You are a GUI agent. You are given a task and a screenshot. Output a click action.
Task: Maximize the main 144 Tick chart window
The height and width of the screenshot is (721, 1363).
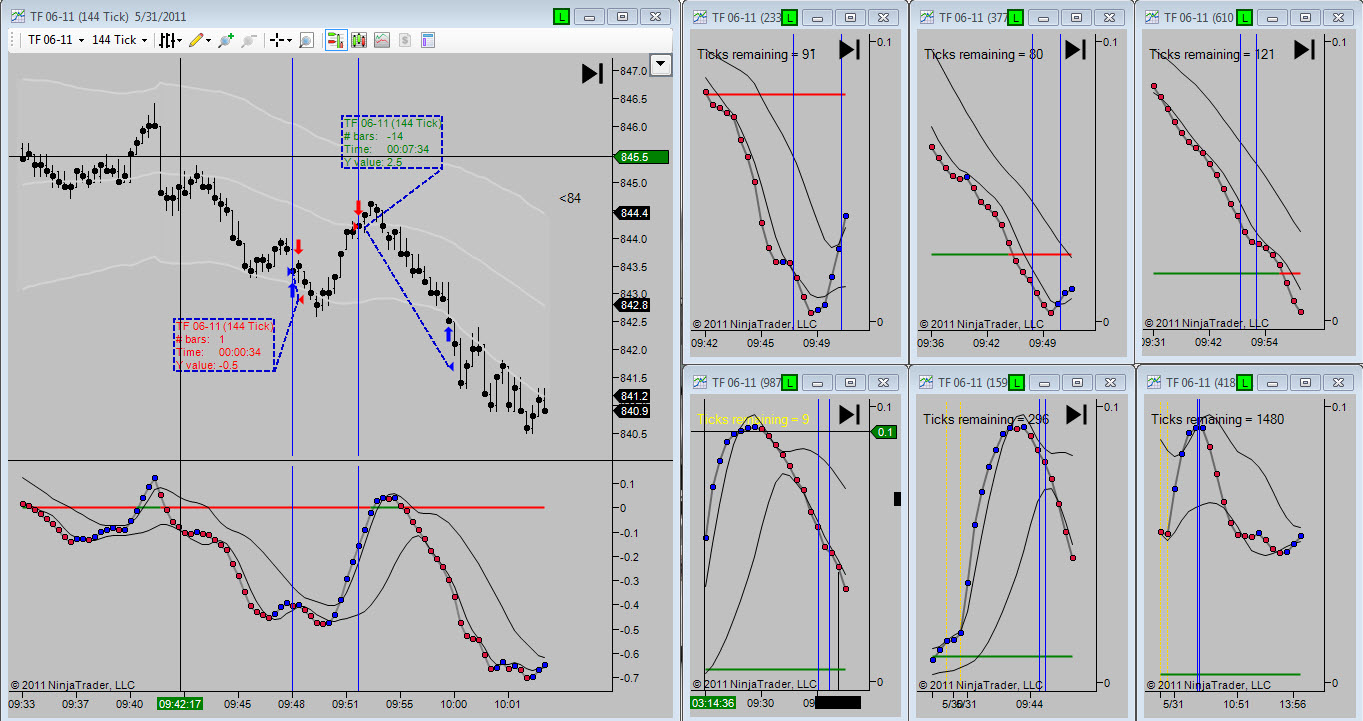point(622,16)
